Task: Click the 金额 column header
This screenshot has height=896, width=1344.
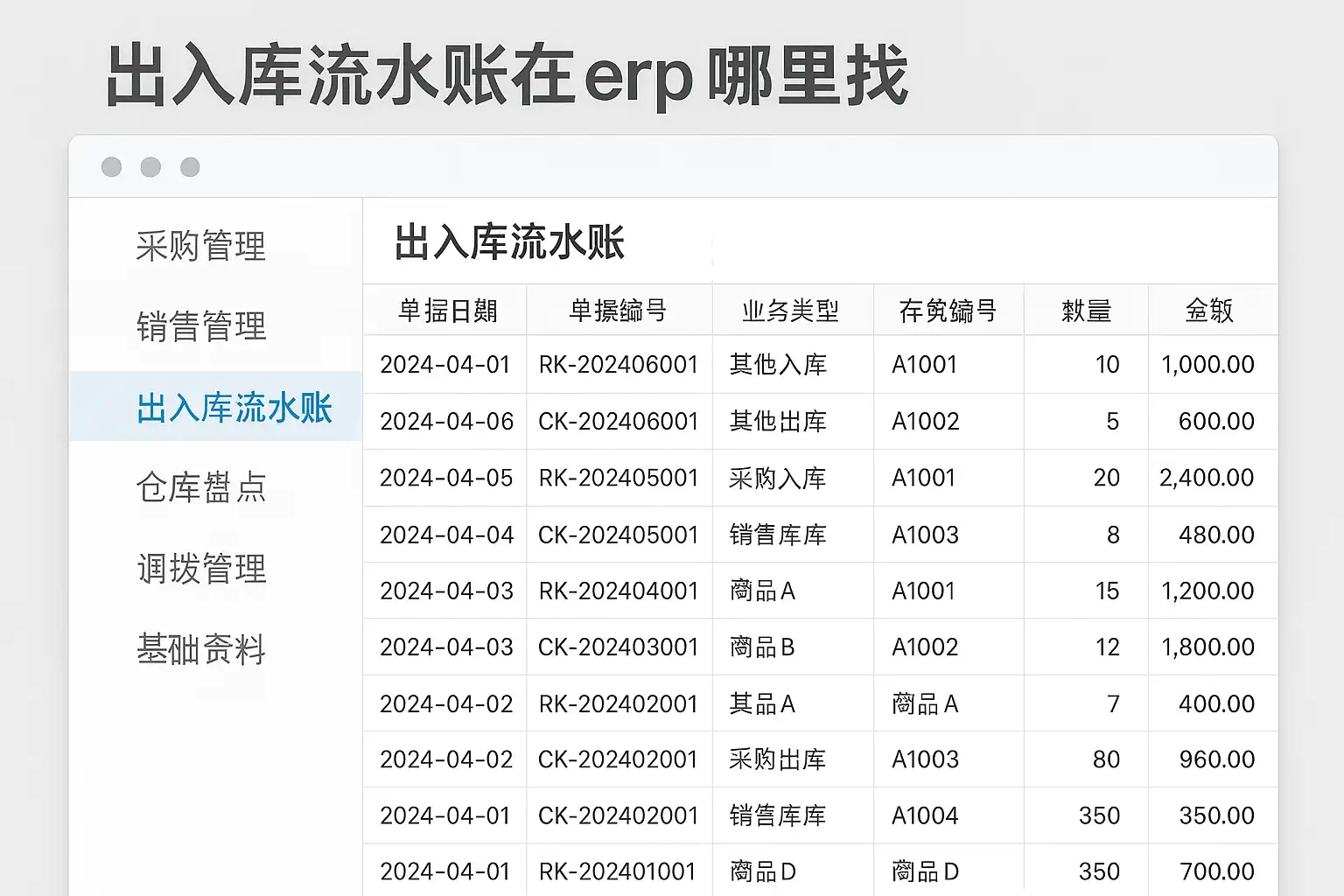Action: (x=1209, y=311)
